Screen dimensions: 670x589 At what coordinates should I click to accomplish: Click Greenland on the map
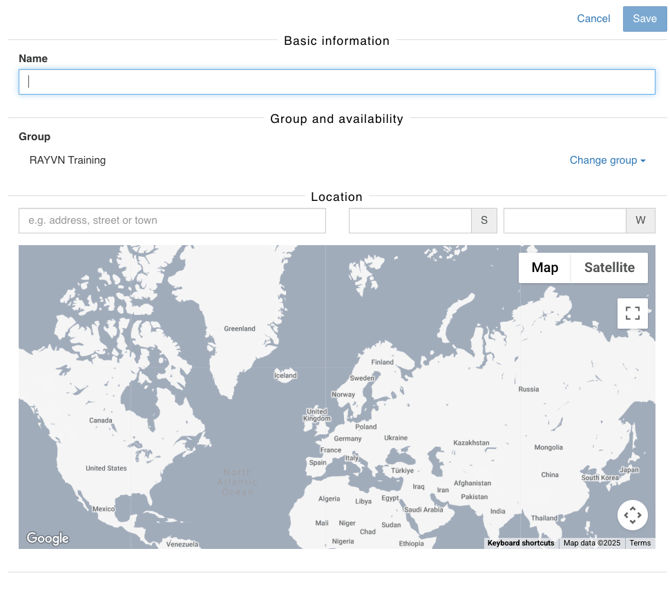coord(239,328)
